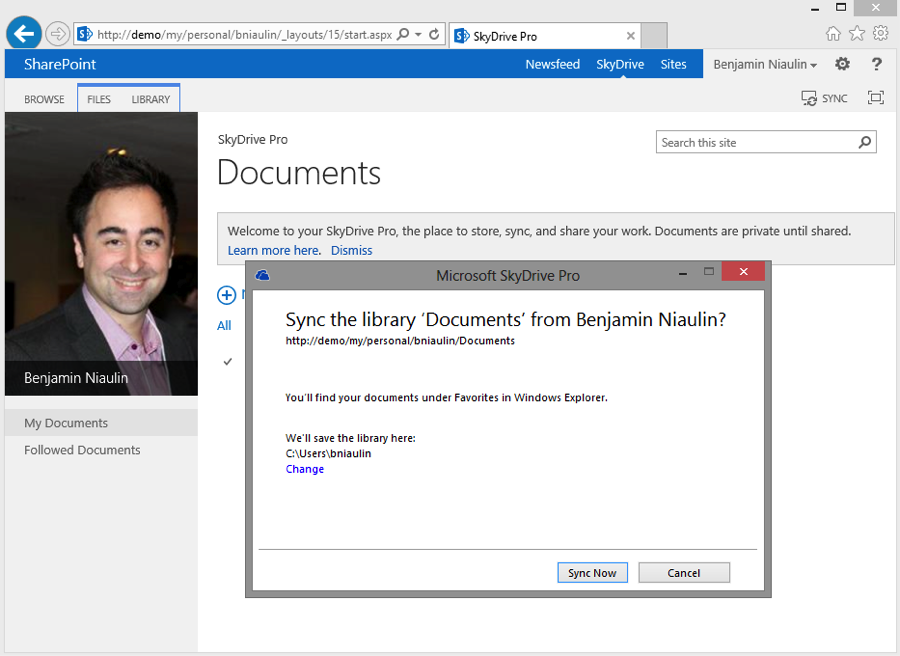Image resolution: width=900 pixels, height=656 pixels.
Task: Click the new document plus icon
Action: (226, 295)
